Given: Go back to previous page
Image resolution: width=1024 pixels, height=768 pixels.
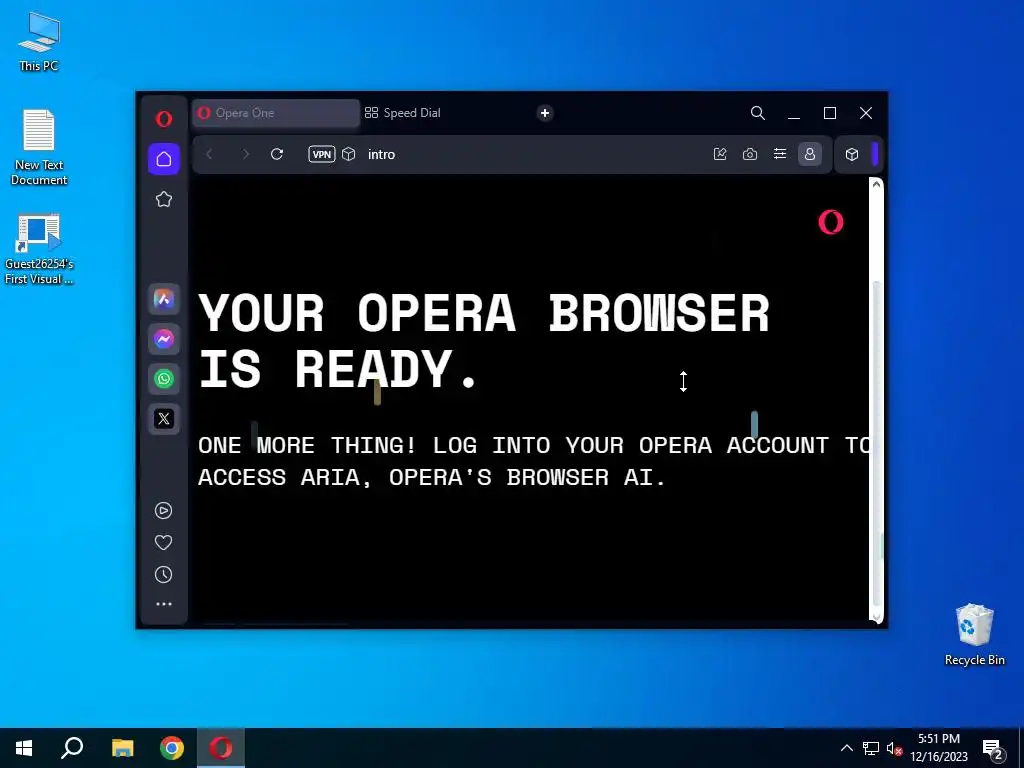Looking at the screenshot, I should 210,154.
